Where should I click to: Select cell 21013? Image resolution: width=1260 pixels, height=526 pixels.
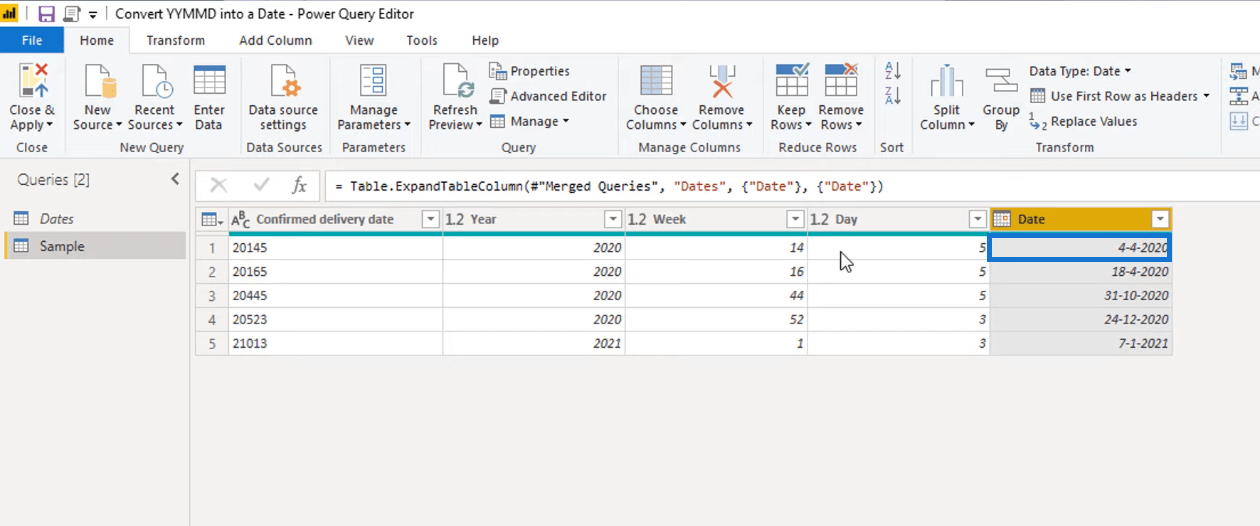tap(335, 343)
